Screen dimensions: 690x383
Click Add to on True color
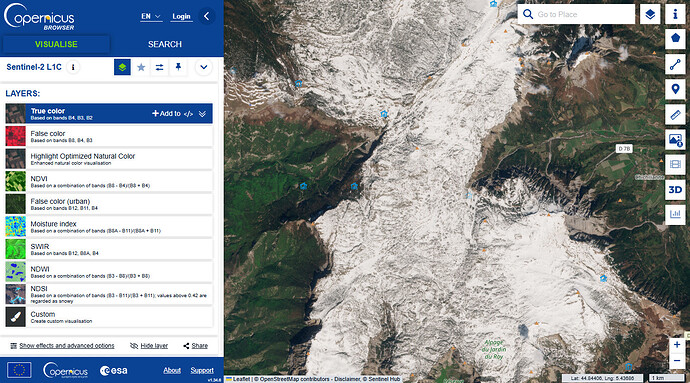pos(166,114)
